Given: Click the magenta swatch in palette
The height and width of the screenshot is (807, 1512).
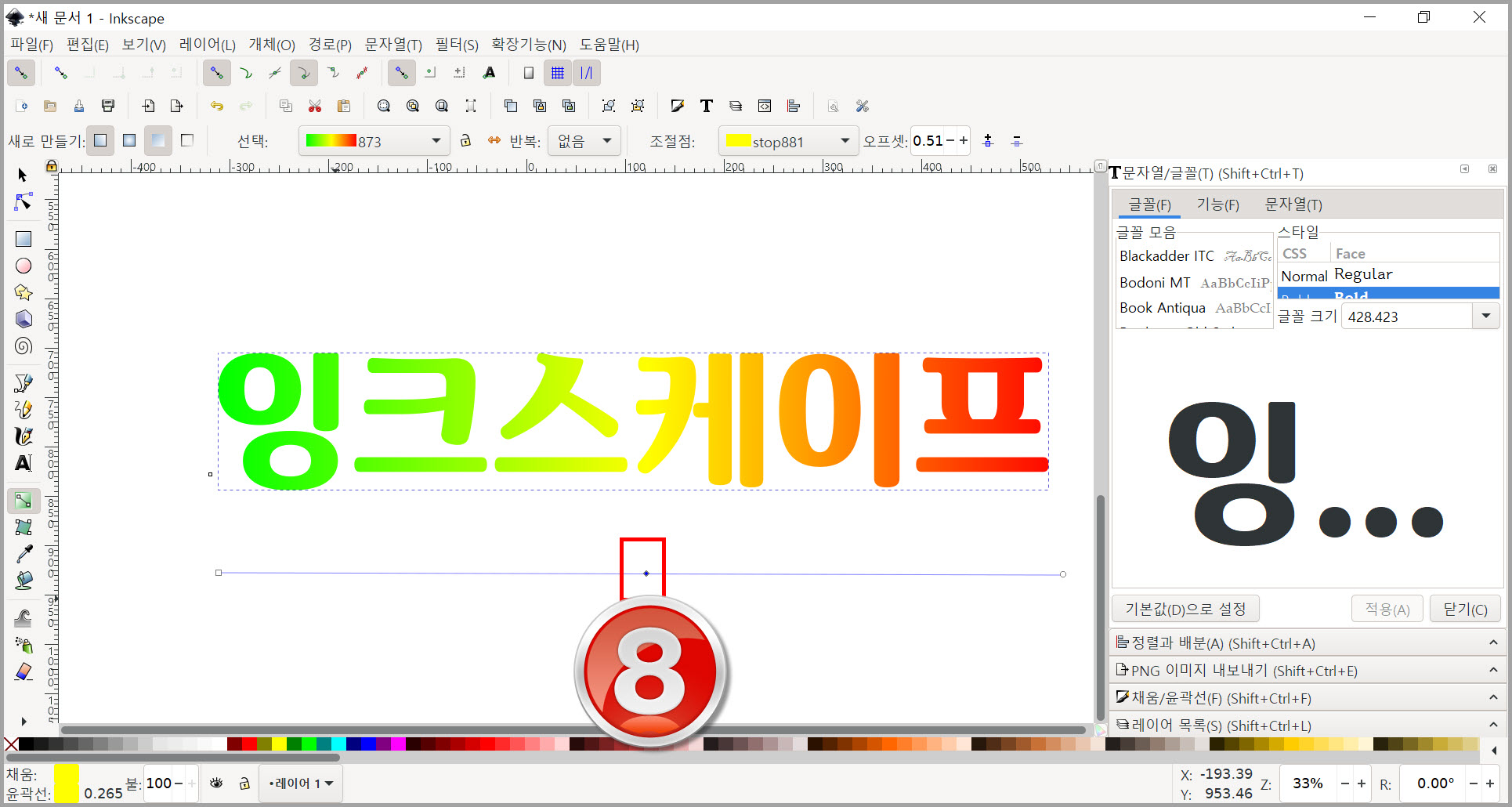Looking at the screenshot, I should [398, 744].
